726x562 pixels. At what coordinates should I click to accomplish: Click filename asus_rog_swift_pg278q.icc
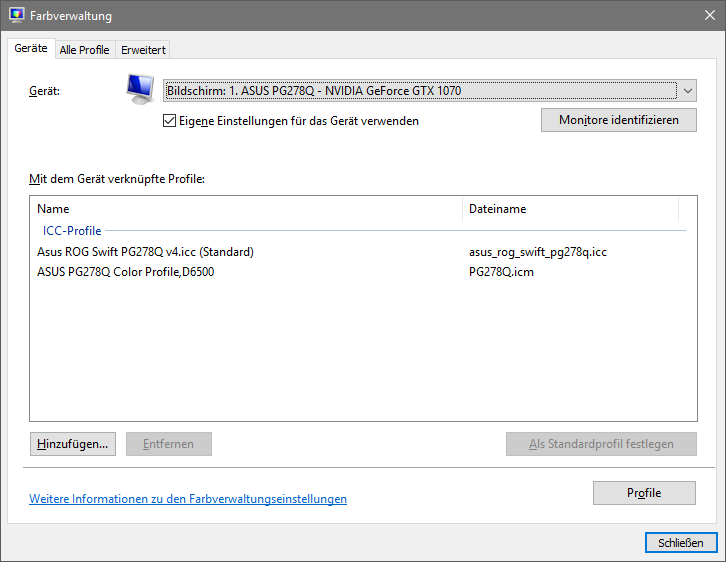point(538,252)
